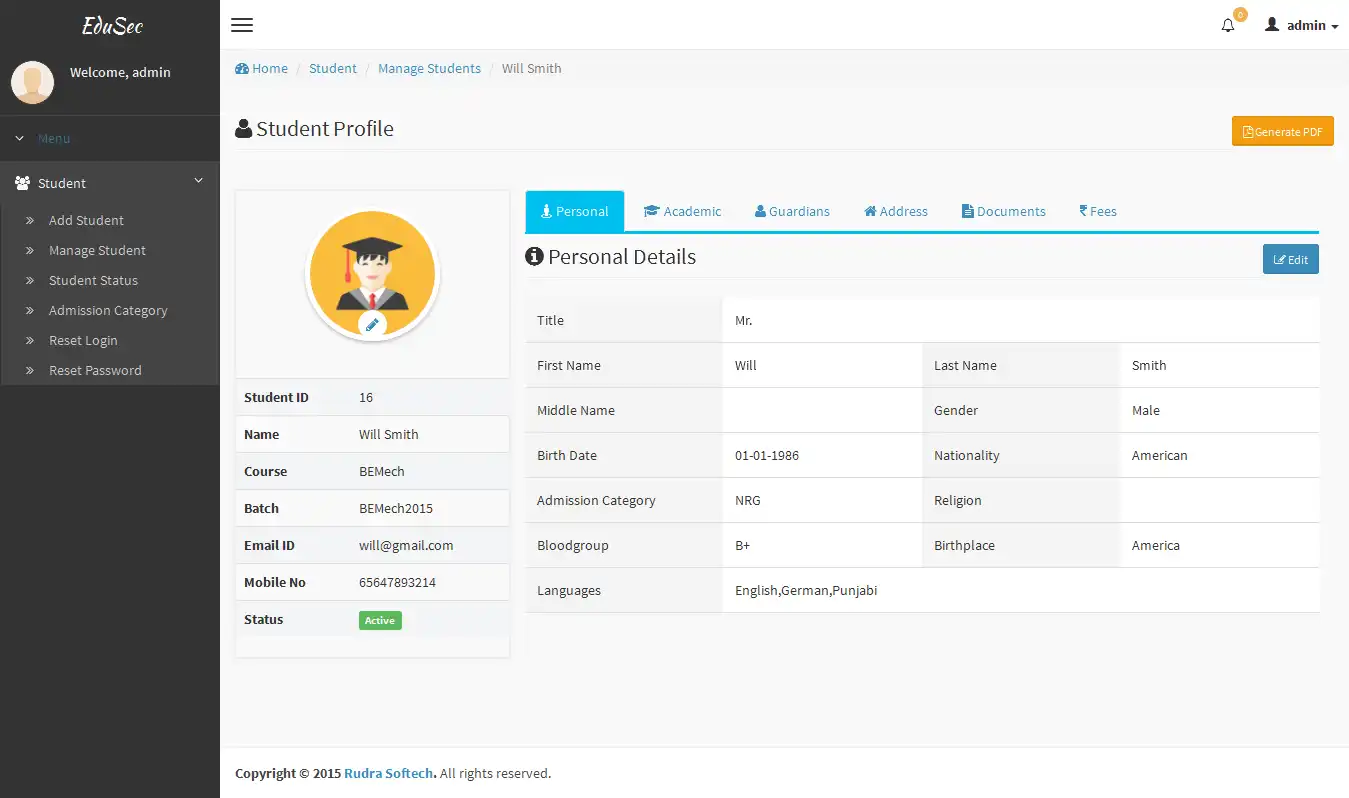Open Admission Category from sidebar menu

coord(108,310)
